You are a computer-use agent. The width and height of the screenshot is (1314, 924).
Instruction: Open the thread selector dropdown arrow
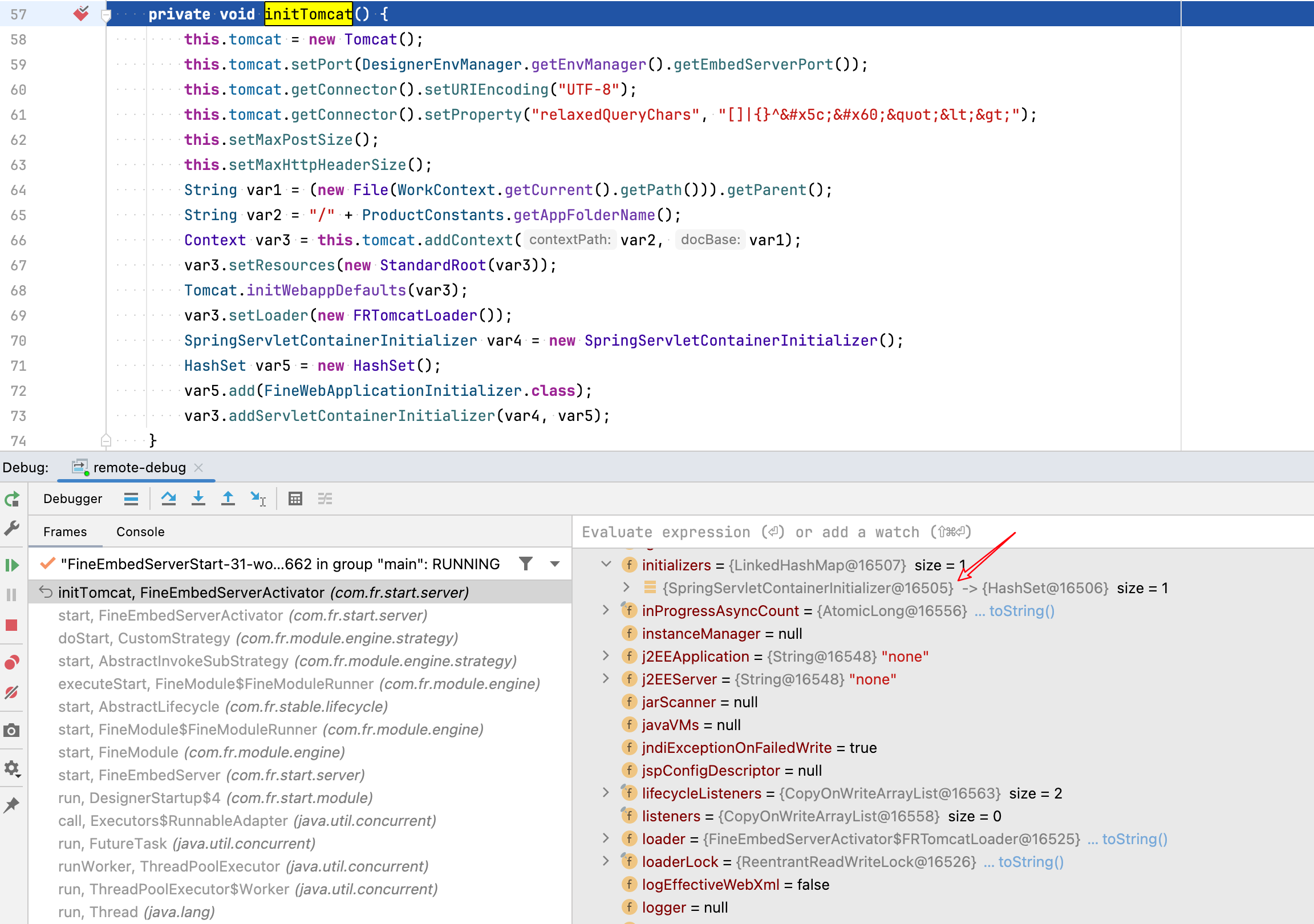pyautogui.click(x=554, y=564)
